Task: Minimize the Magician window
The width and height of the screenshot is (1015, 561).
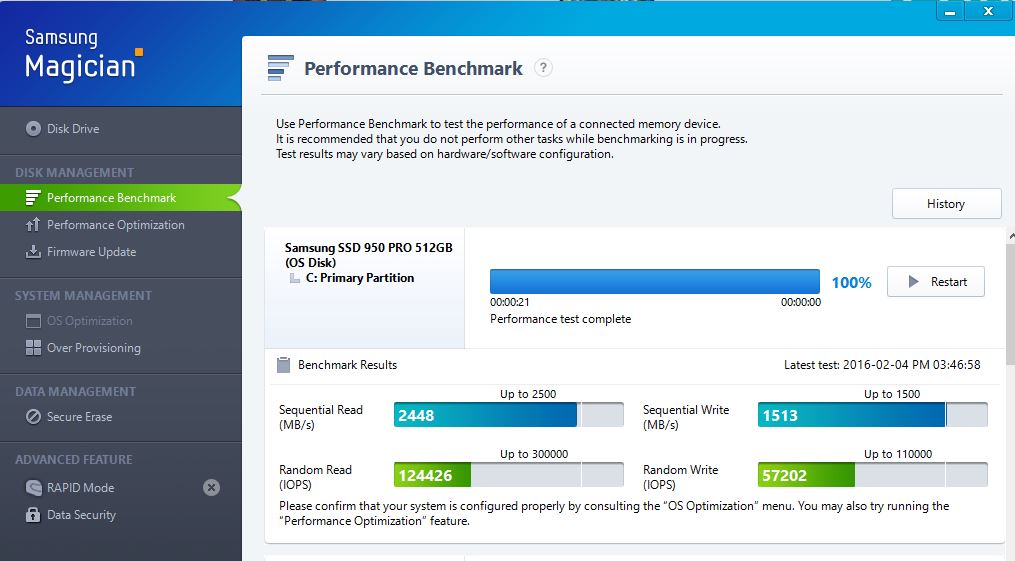Action: coord(950,12)
